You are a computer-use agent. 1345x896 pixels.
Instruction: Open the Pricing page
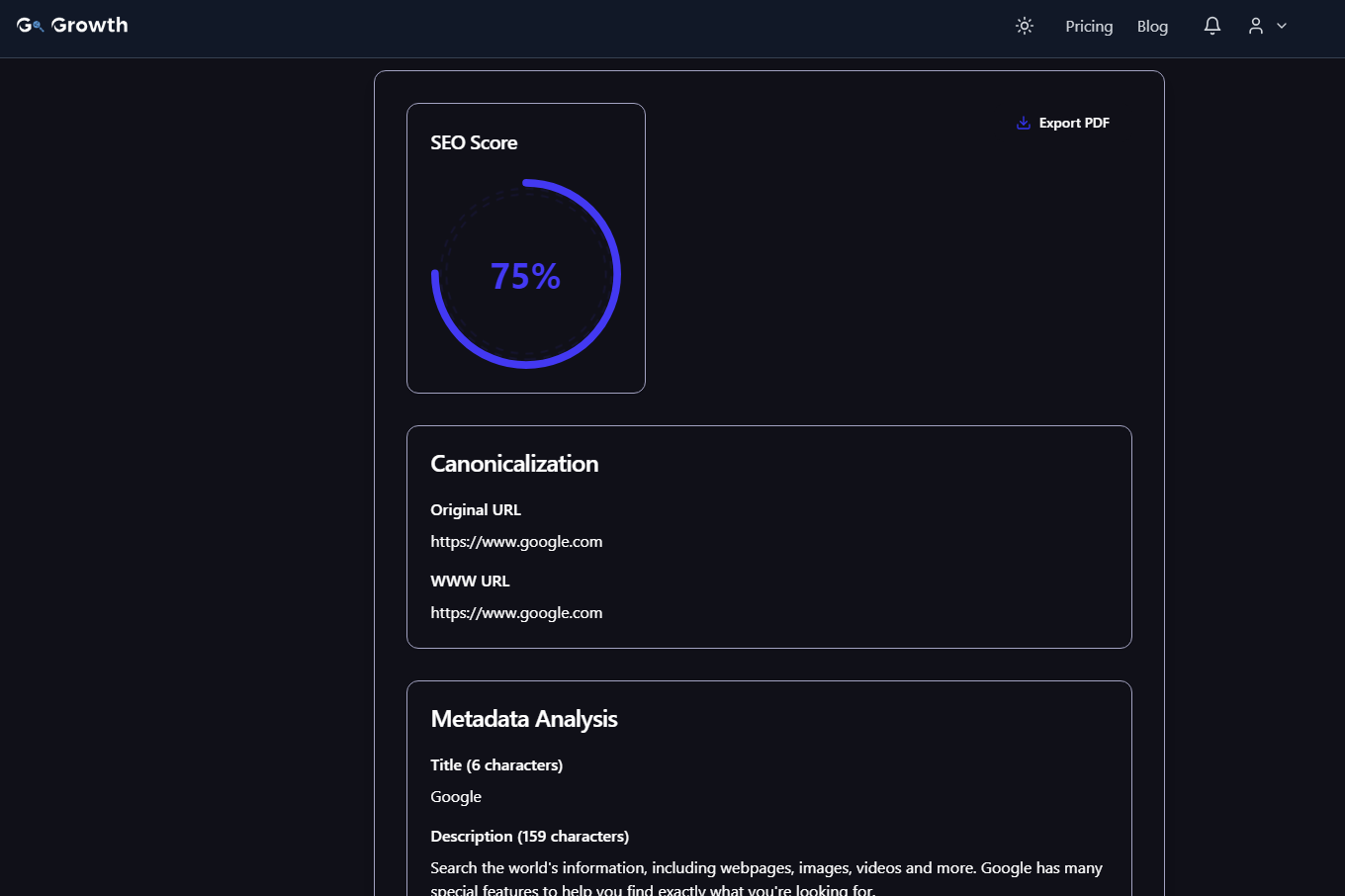pyautogui.click(x=1089, y=27)
